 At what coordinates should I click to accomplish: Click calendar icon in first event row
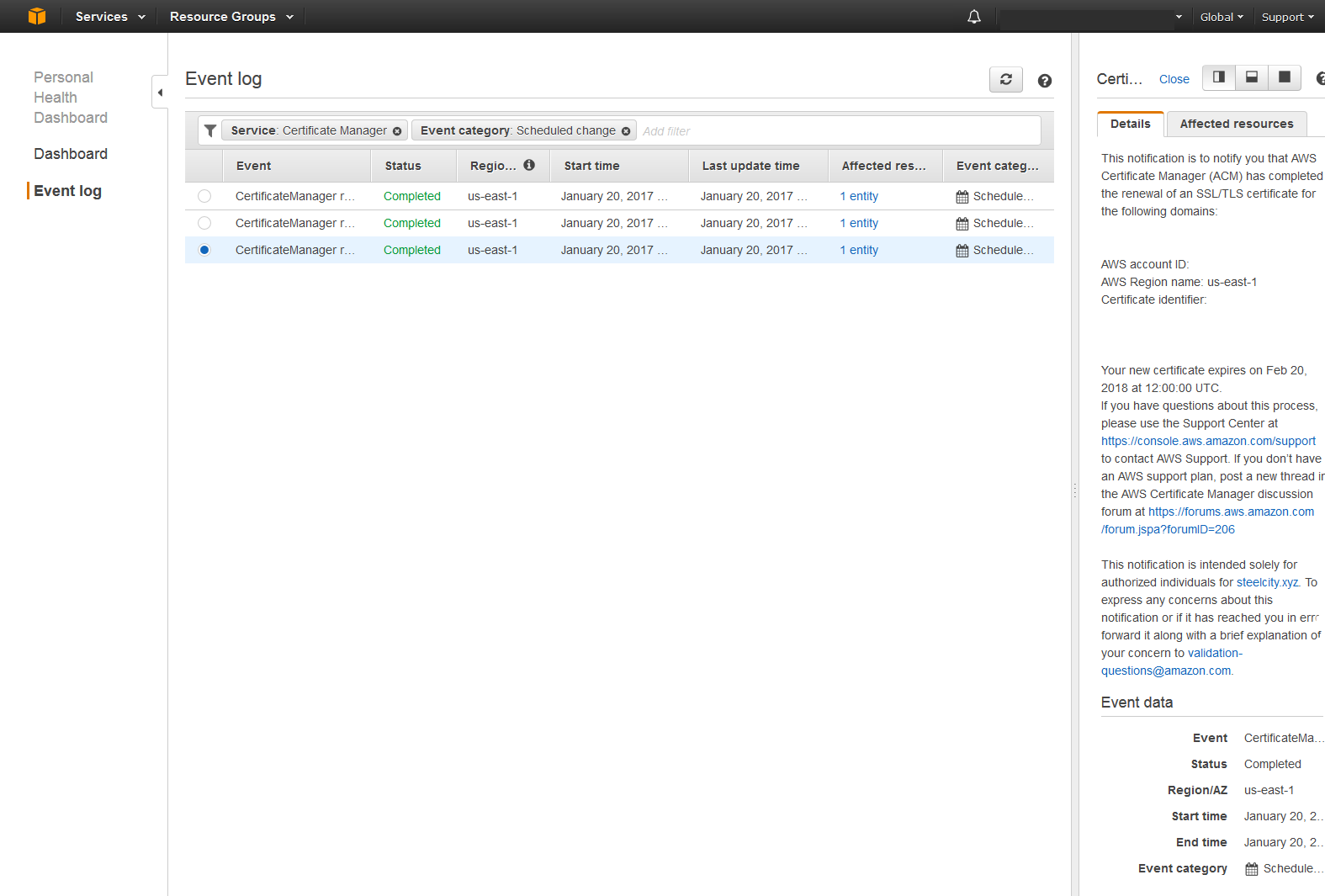[962, 197]
